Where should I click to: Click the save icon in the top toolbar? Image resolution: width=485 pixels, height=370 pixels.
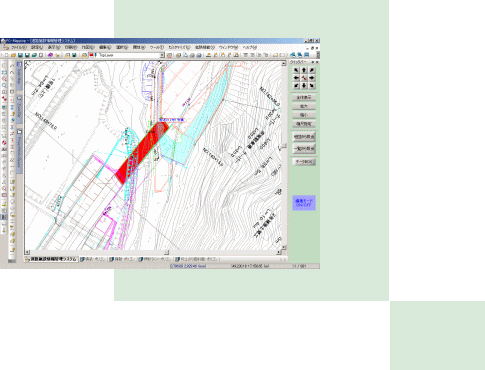[20, 55]
